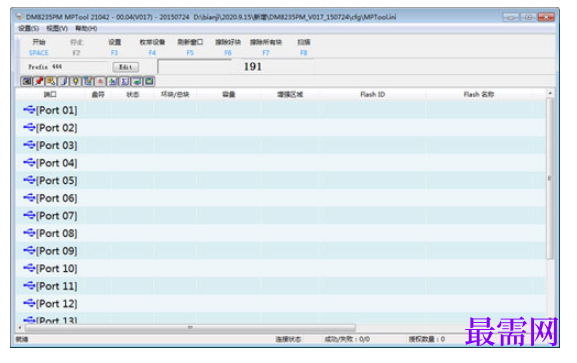Click the USB icon of Port 02

pyautogui.click(x=29, y=127)
